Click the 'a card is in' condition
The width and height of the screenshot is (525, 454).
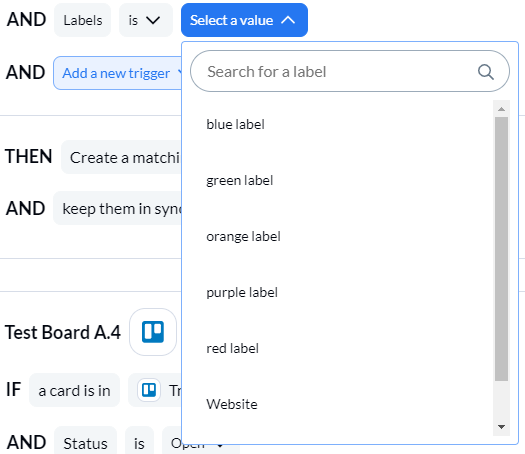click(x=74, y=390)
